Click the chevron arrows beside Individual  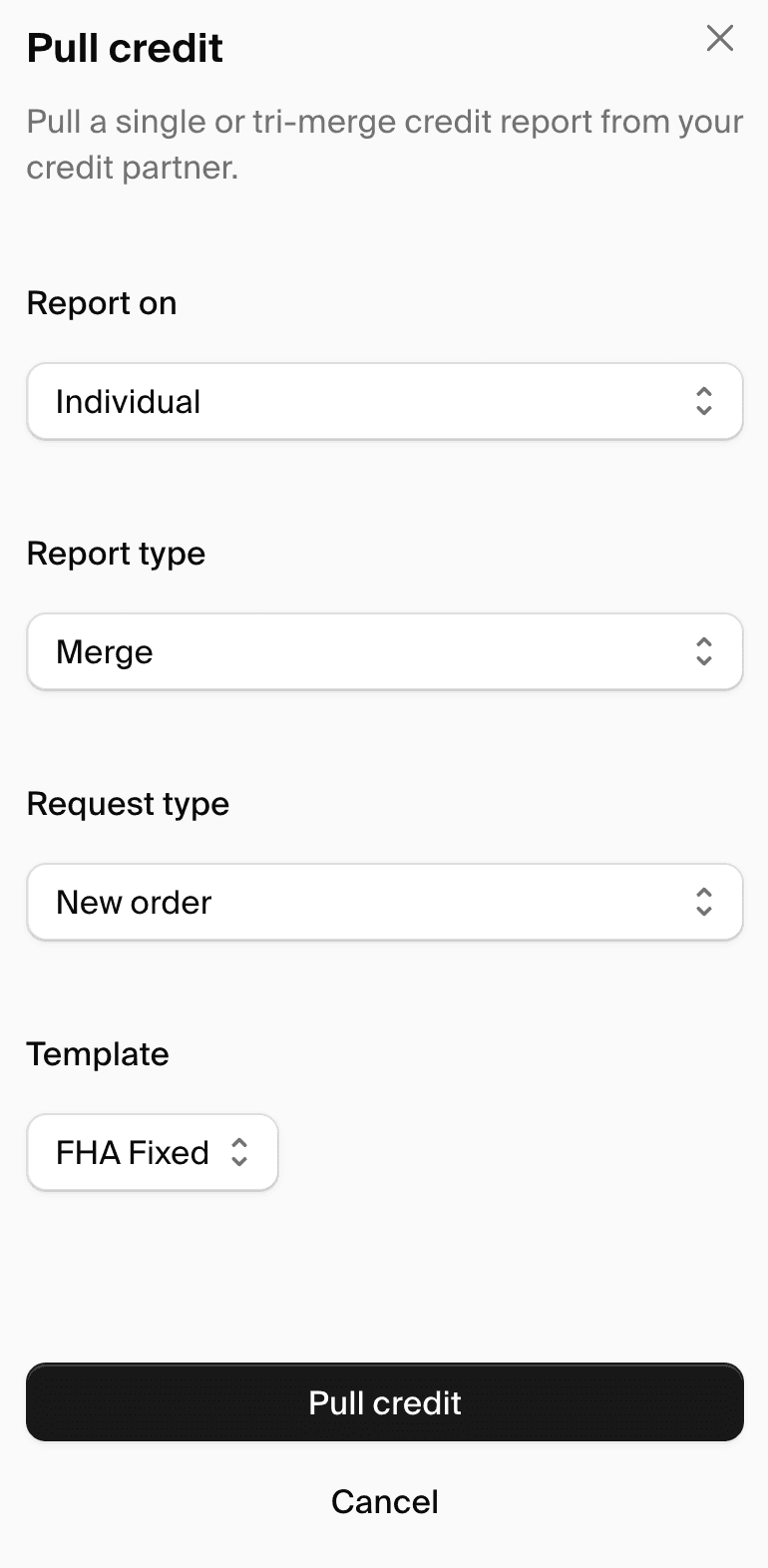tap(703, 401)
